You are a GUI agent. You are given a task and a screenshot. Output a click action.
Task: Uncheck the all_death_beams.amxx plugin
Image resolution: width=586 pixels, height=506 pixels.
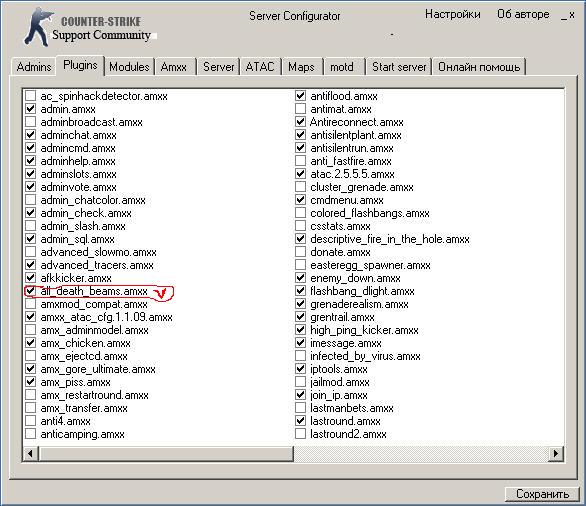tap(30, 291)
